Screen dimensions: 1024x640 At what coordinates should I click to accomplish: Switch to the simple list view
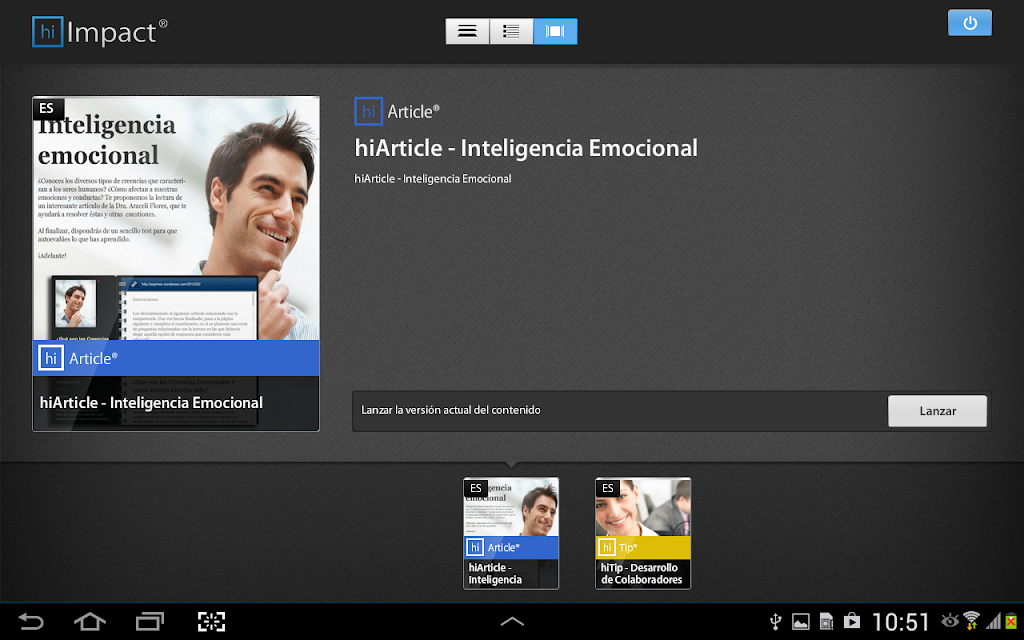[x=467, y=31]
